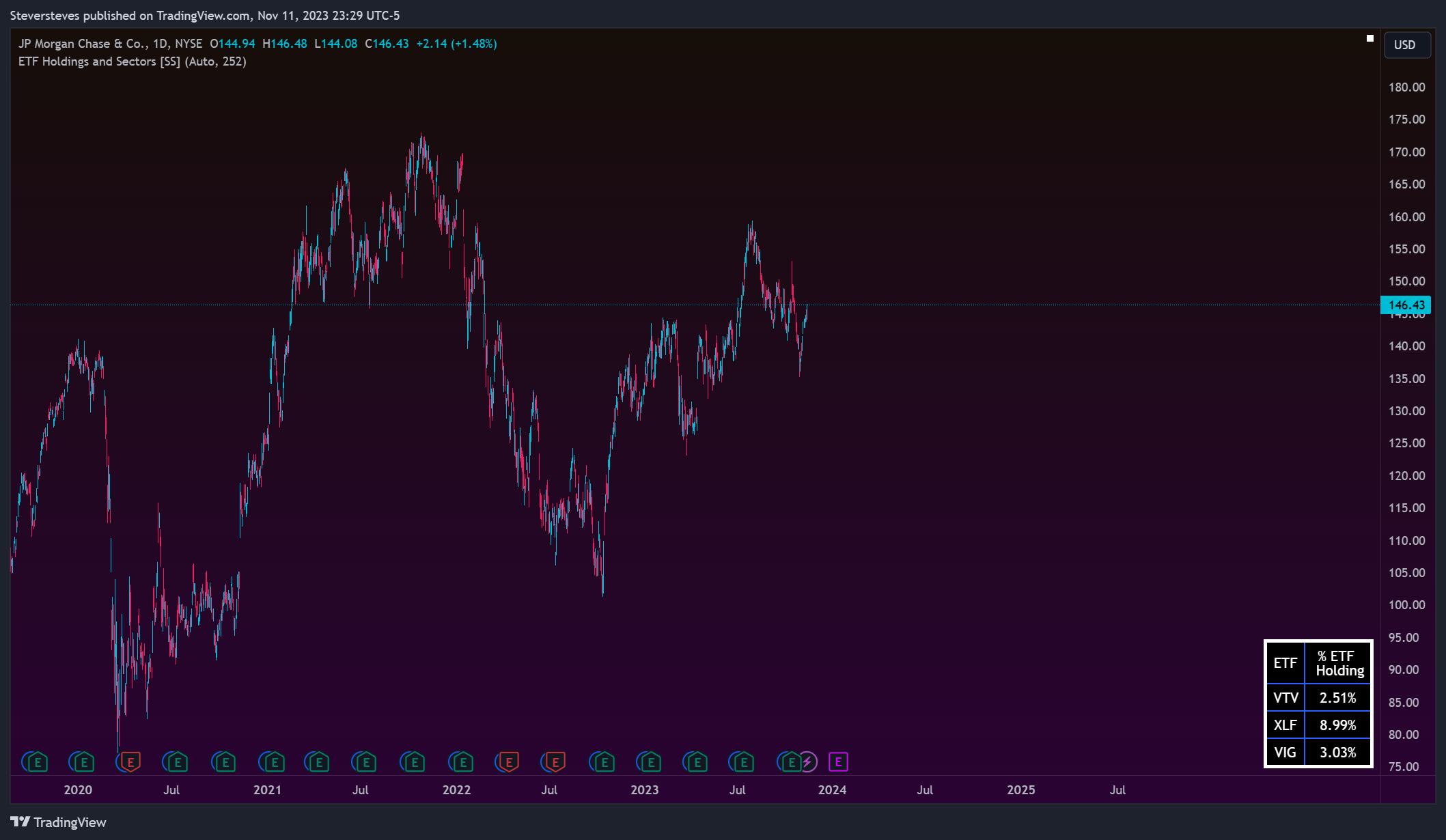This screenshot has height=840, width=1446.
Task: Click the earnings marker above 2021 label
Action: [x=274, y=761]
